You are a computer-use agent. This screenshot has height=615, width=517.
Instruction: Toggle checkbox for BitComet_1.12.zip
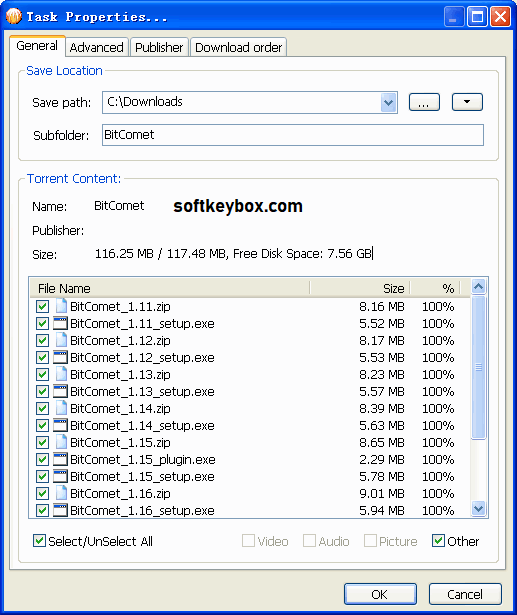[x=42, y=340]
